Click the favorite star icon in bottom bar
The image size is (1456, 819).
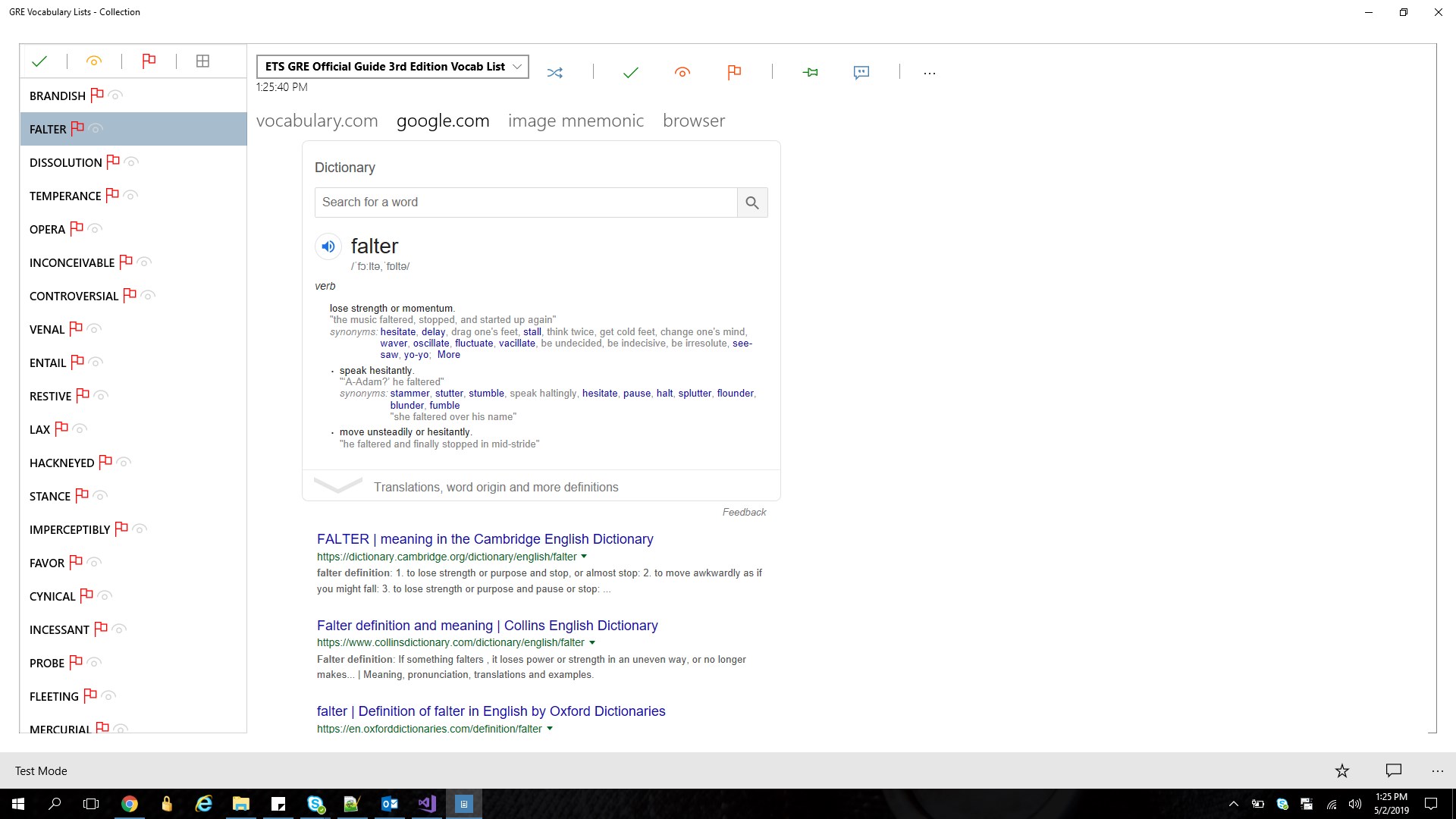[1341, 771]
